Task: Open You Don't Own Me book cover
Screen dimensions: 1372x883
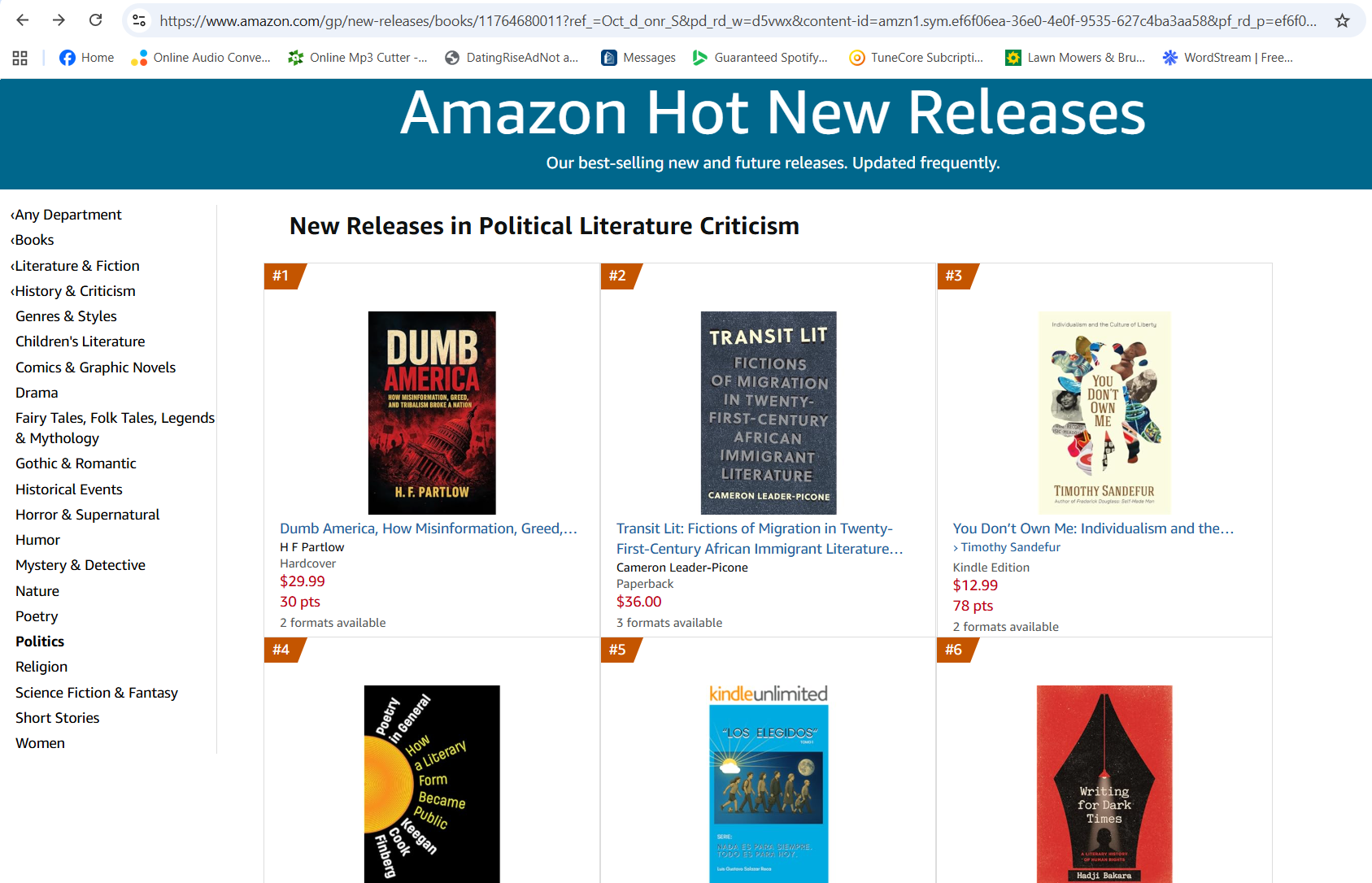Action: 1104,412
